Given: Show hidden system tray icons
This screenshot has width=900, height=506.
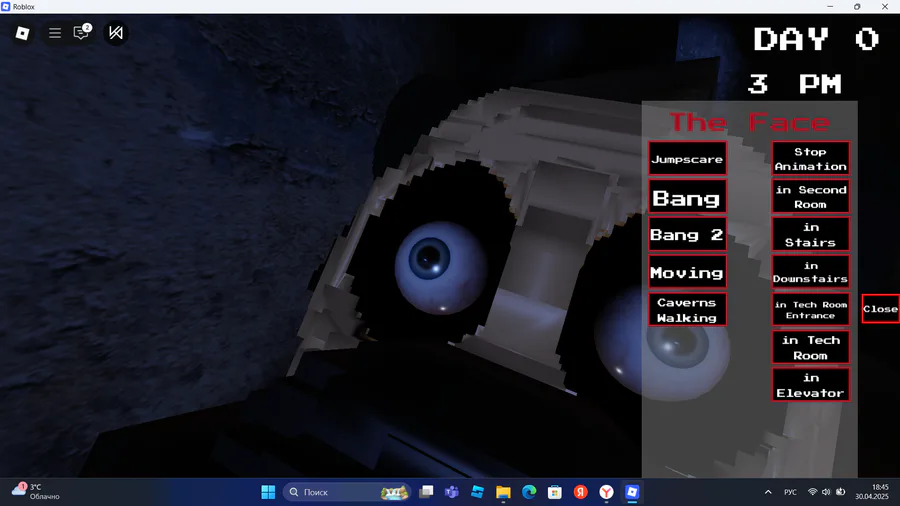Looking at the screenshot, I should click(x=768, y=492).
